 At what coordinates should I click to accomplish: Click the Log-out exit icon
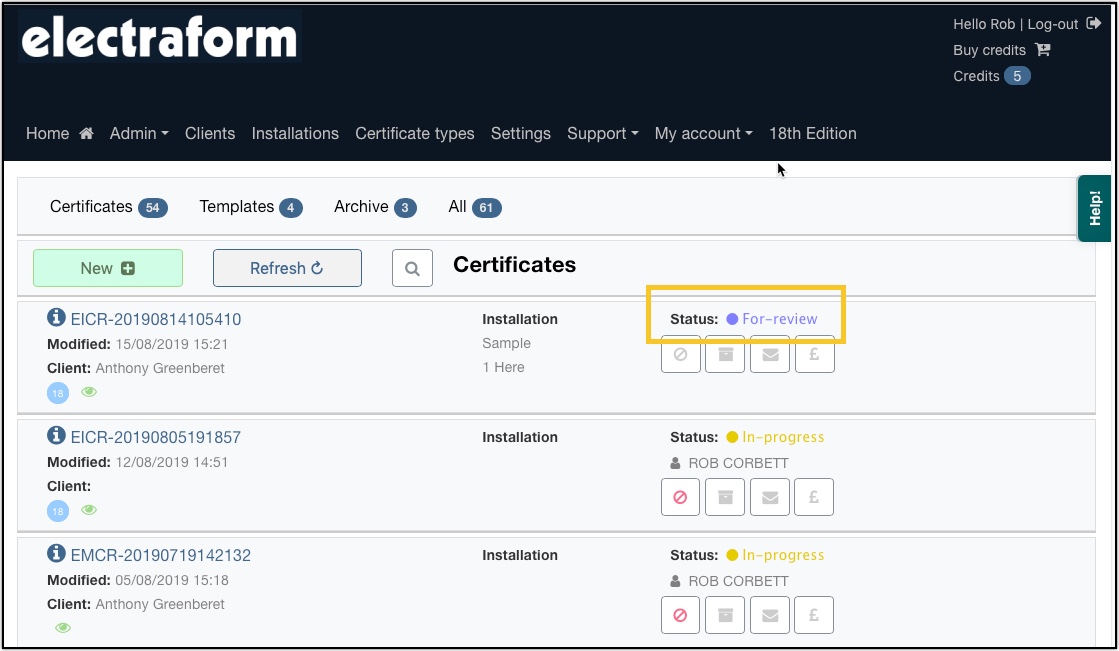pyautogui.click(x=1093, y=24)
